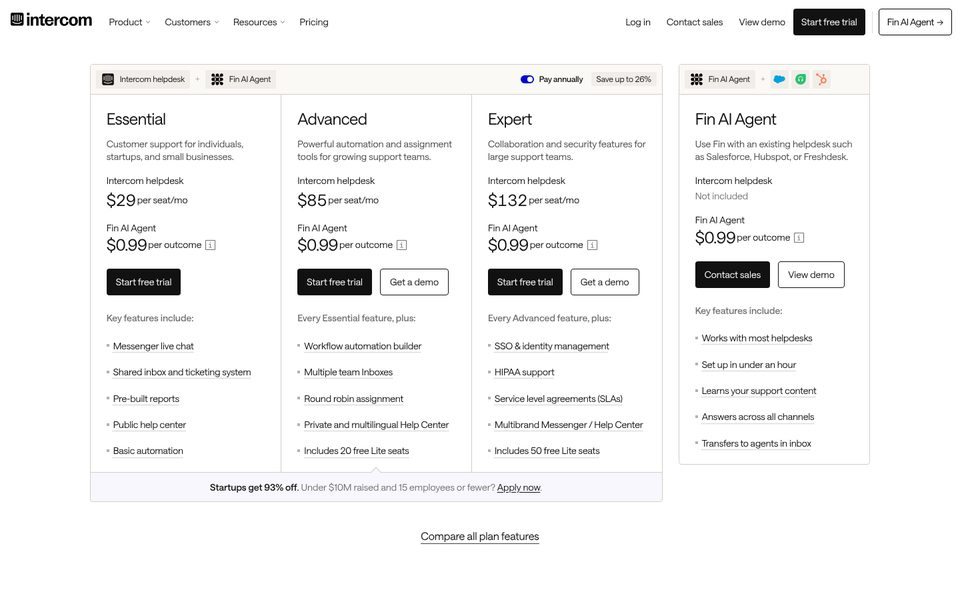Click Pre-built reports feature
This screenshot has width=960, height=600.
coord(146,399)
